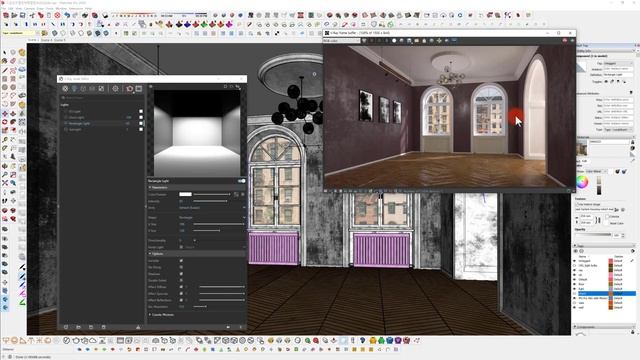
Task: Click the white circle icon in the frame buffer toolbar
Action: coord(394,41)
